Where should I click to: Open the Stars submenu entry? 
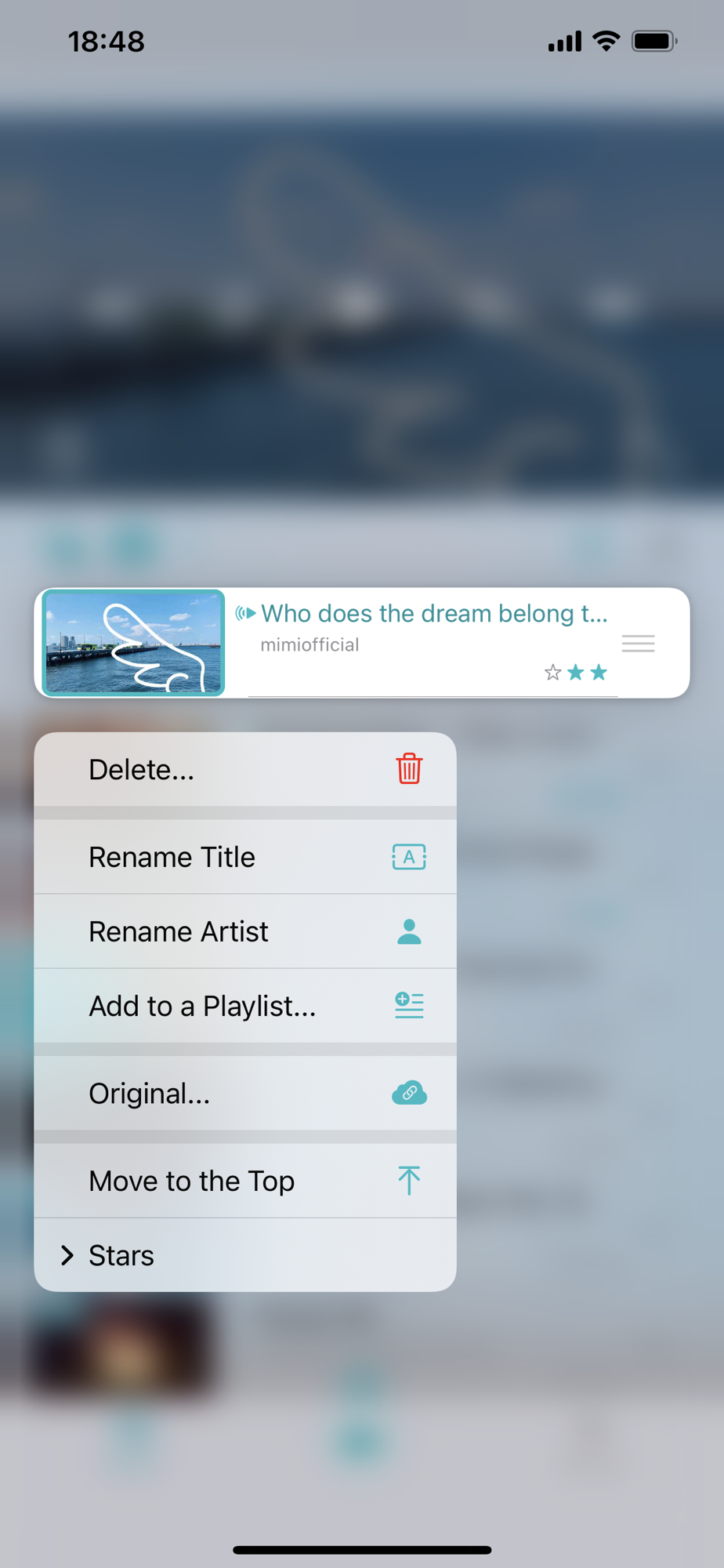tap(245, 1255)
